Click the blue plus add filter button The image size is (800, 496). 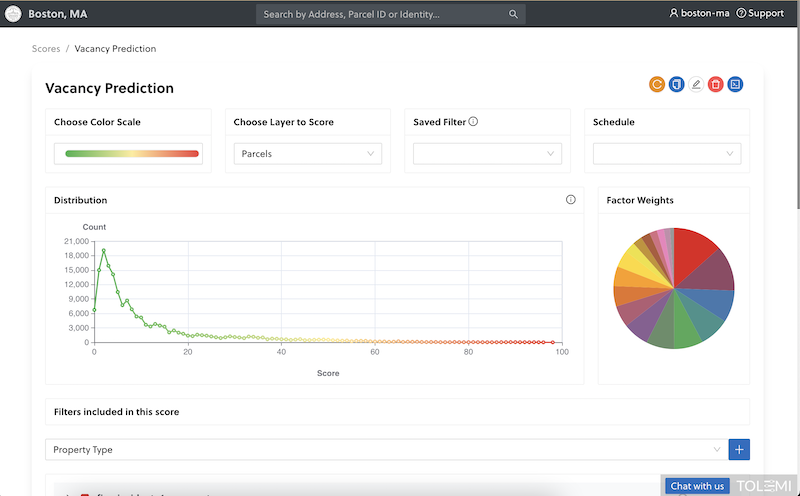pyautogui.click(x=739, y=450)
